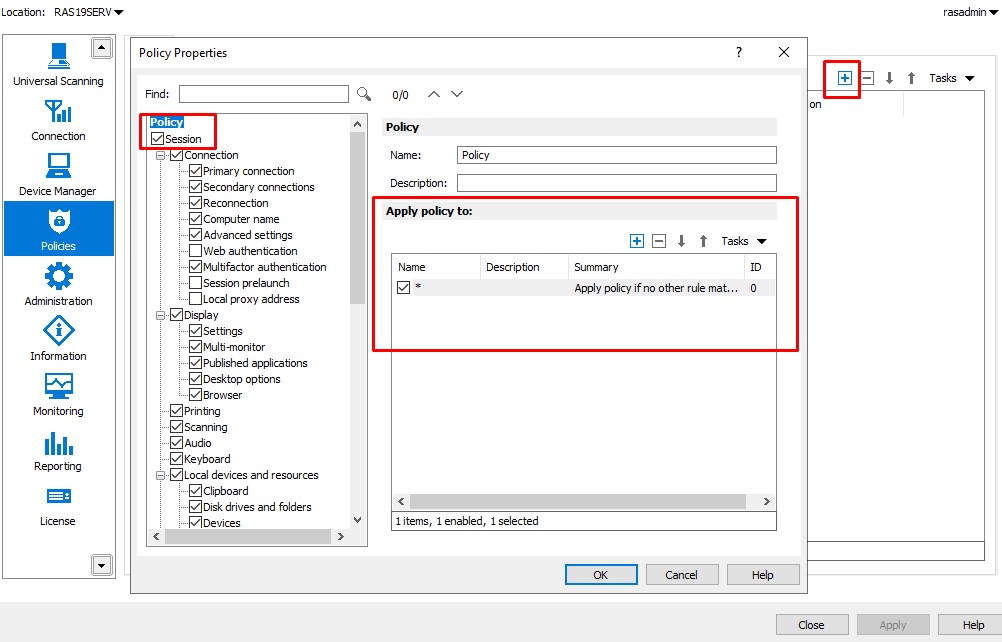The image size is (1002, 642).
Task: Toggle the Session prelaunch checkbox
Action: (x=196, y=283)
